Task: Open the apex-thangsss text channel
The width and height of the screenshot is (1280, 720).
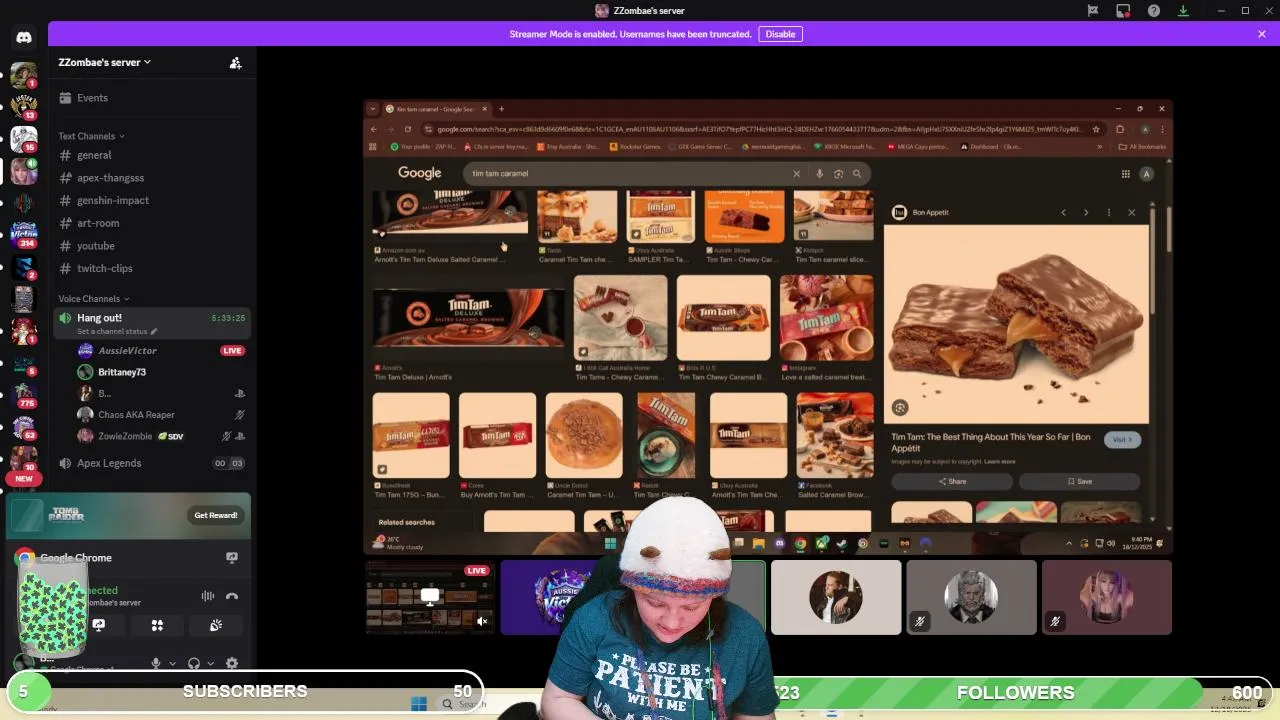Action: pyautogui.click(x=150, y=178)
